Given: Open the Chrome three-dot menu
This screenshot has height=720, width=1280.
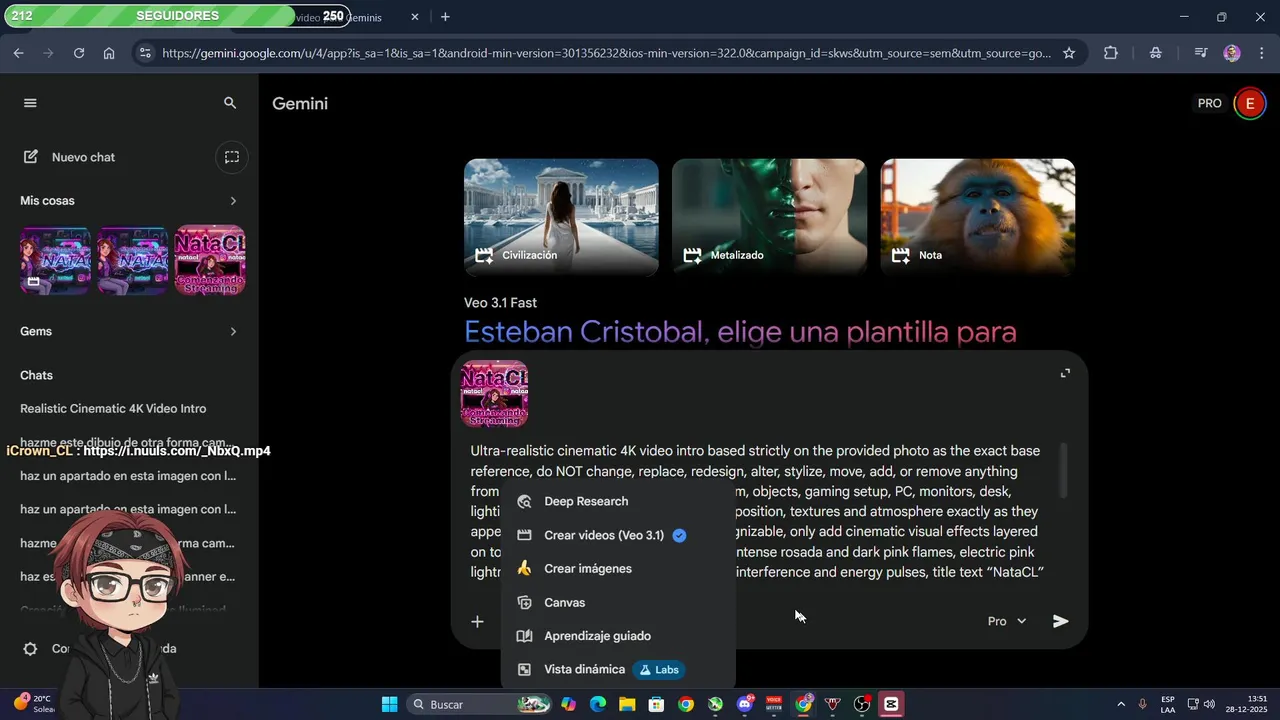Looking at the screenshot, I should tap(1261, 53).
